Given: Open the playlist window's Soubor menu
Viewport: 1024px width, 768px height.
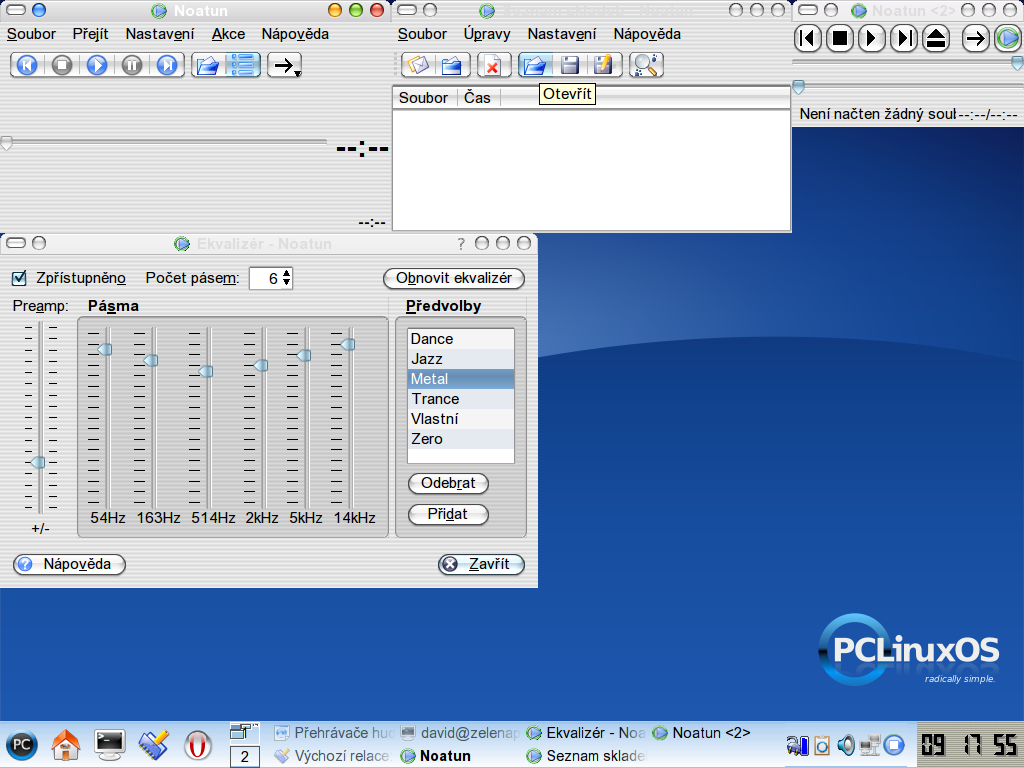Looking at the screenshot, I should click(x=422, y=34).
